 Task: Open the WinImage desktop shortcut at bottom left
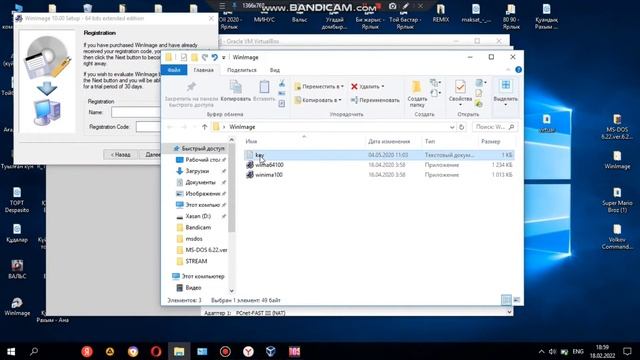click(17, 307)
